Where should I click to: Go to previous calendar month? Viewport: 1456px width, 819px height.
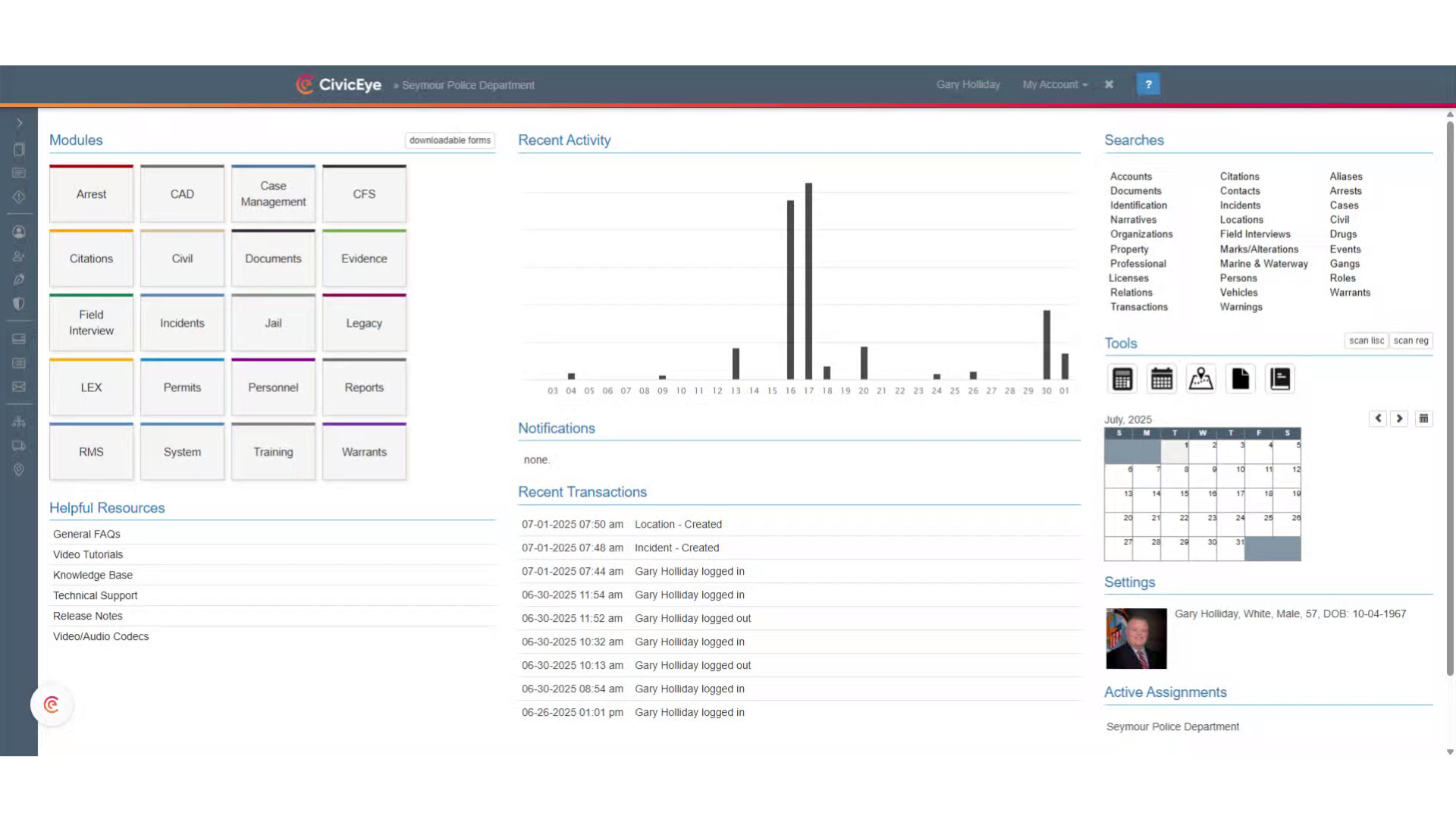click(x=1378, y=419)
